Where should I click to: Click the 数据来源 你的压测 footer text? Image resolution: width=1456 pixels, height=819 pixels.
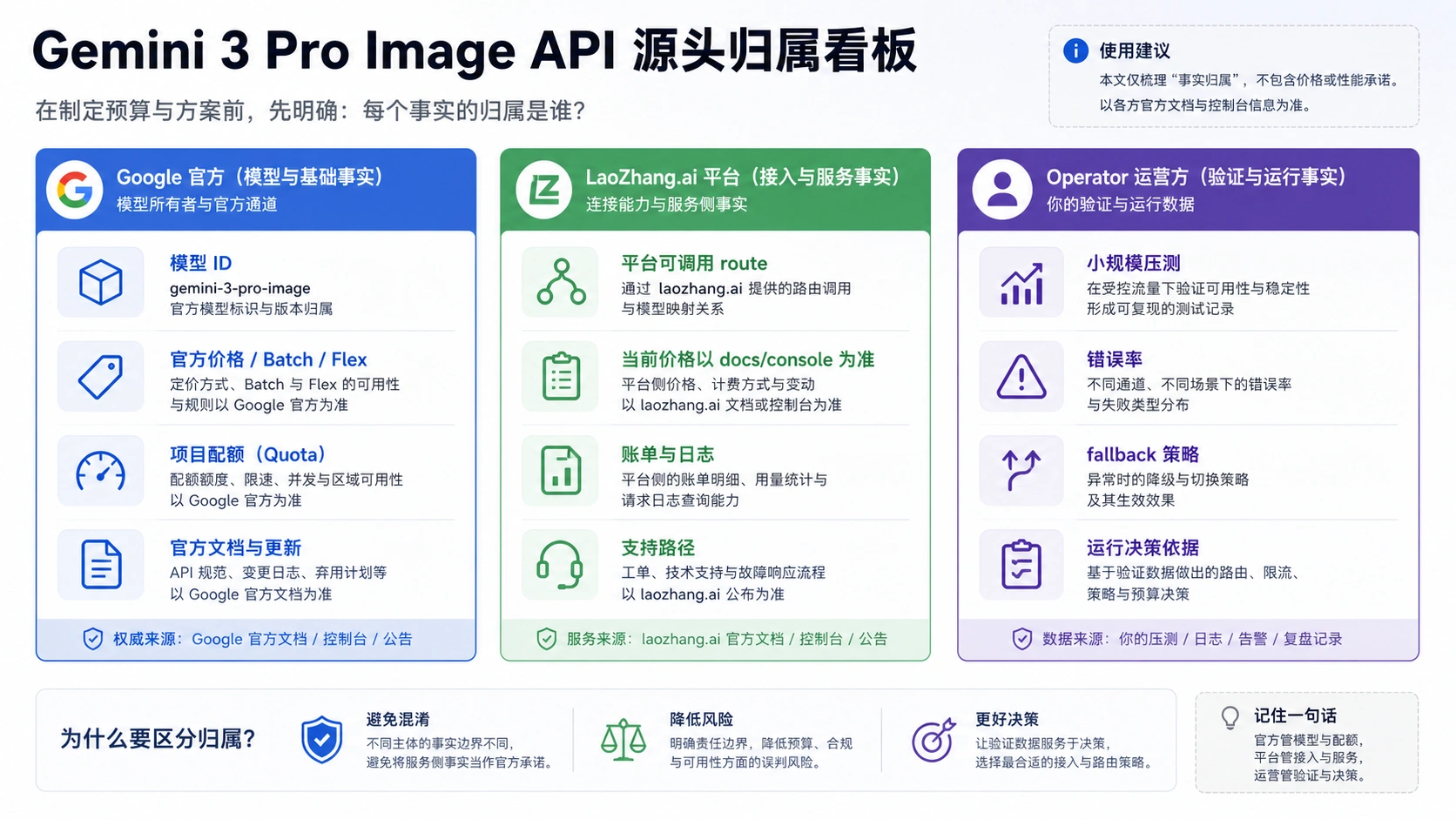pyautogui.click(x=1192, y=639)
